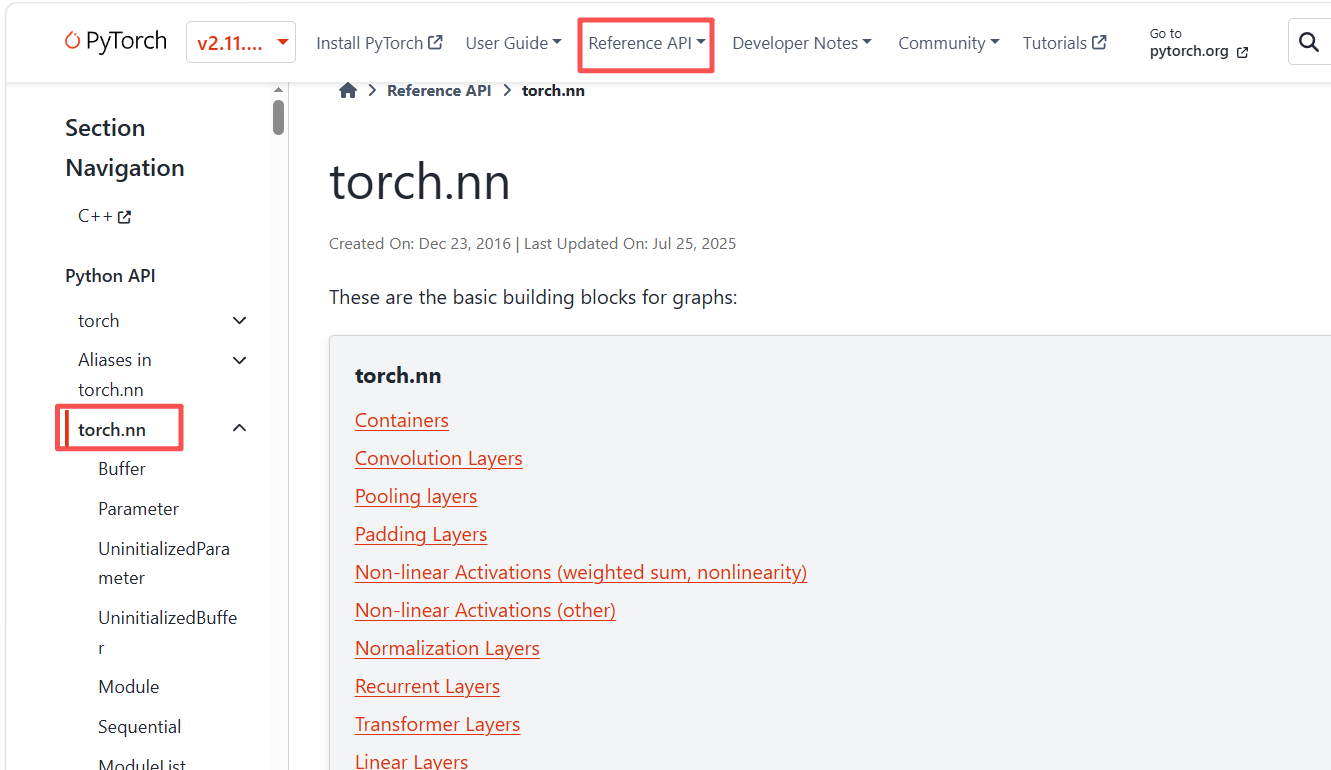Click Reference API in breadcrumb
The width and height of the screenshot is (1331, 770).
(439, 90)
